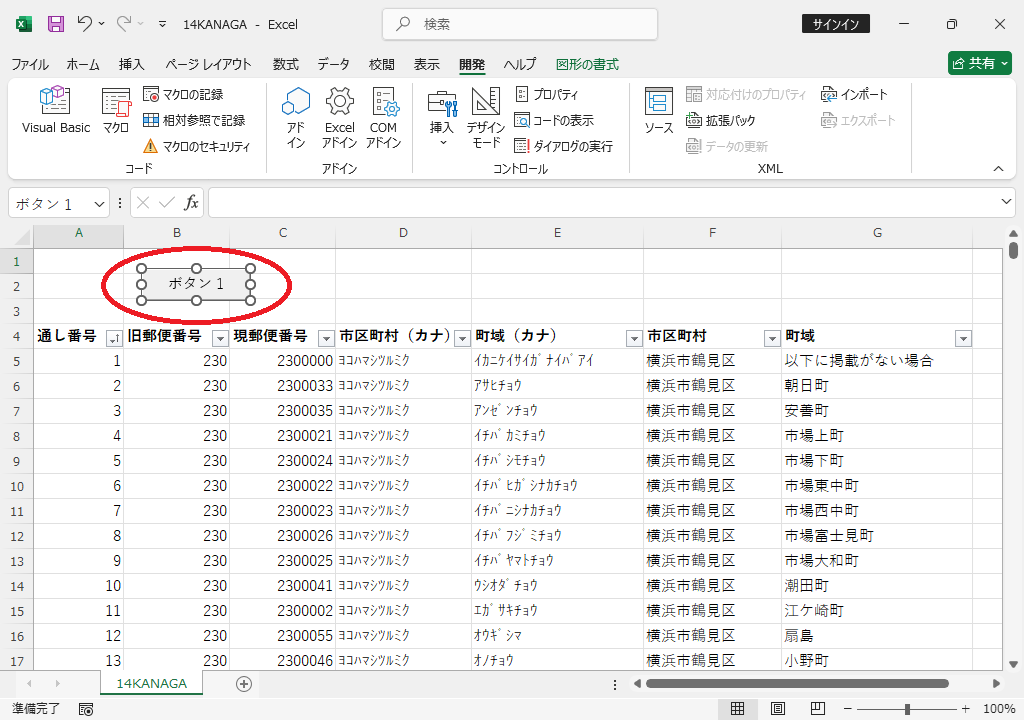Screen dimensions: 1024x720
Task: Click the vertical scrollbar thumb
Action: coord(1013,250)
